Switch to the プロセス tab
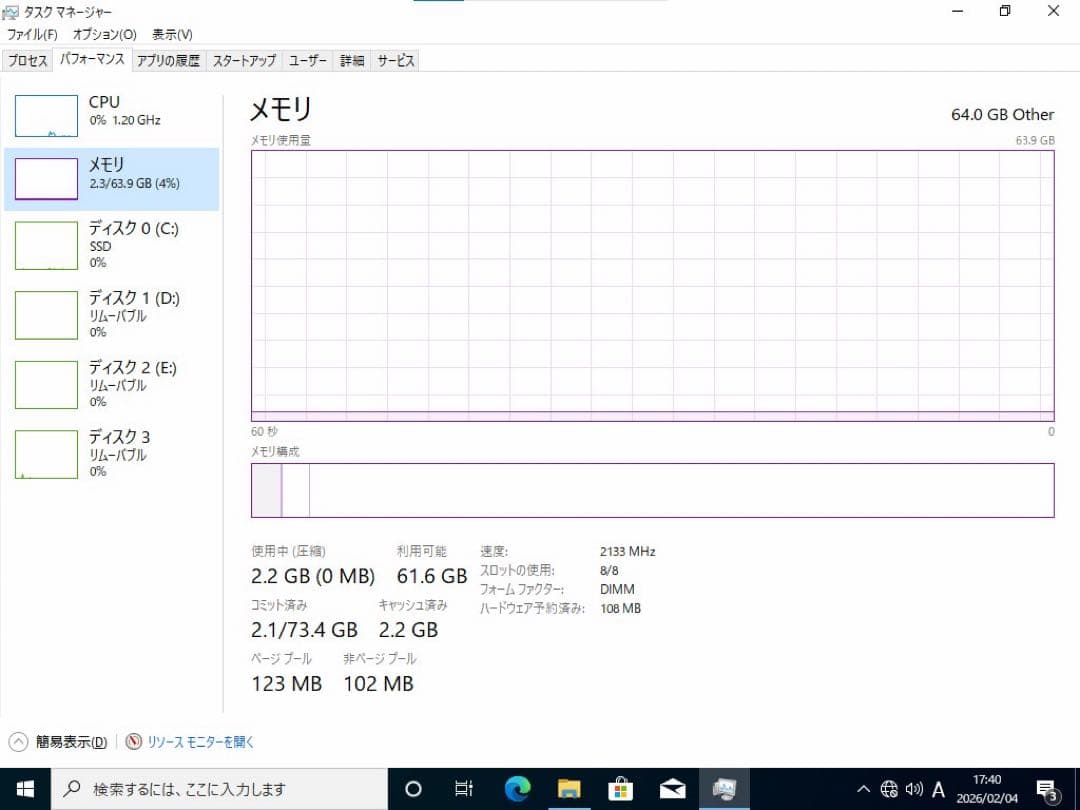The image size is (1080, 810). pyautogui.click(x=27, y=60)
